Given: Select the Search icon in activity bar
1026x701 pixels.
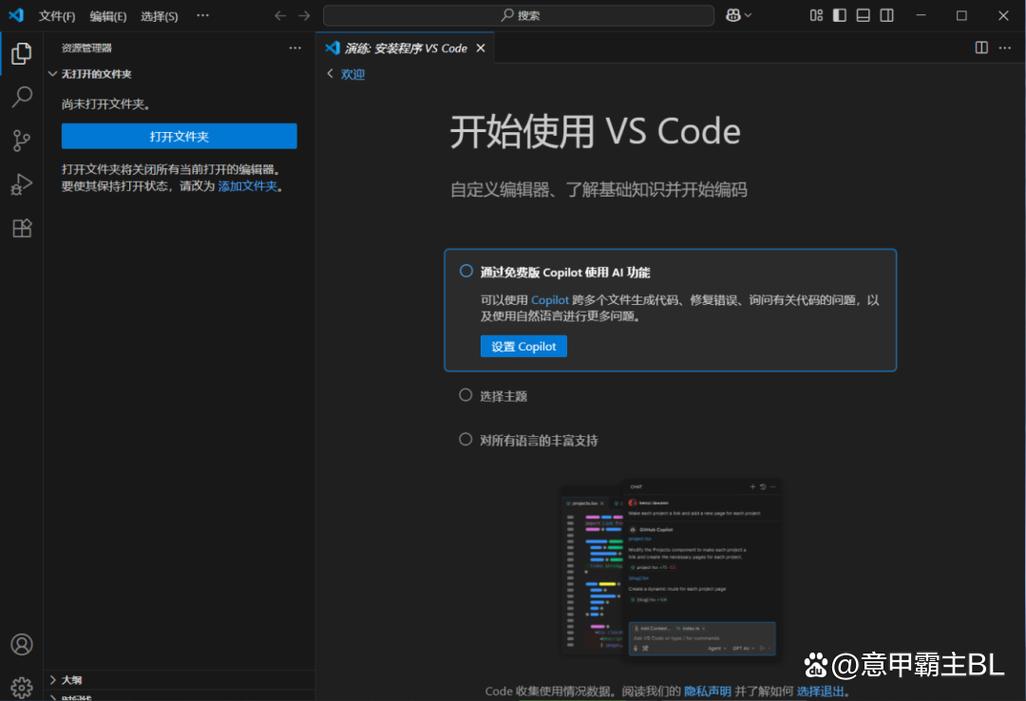Looking at the screenshot, I should [21, 97].
